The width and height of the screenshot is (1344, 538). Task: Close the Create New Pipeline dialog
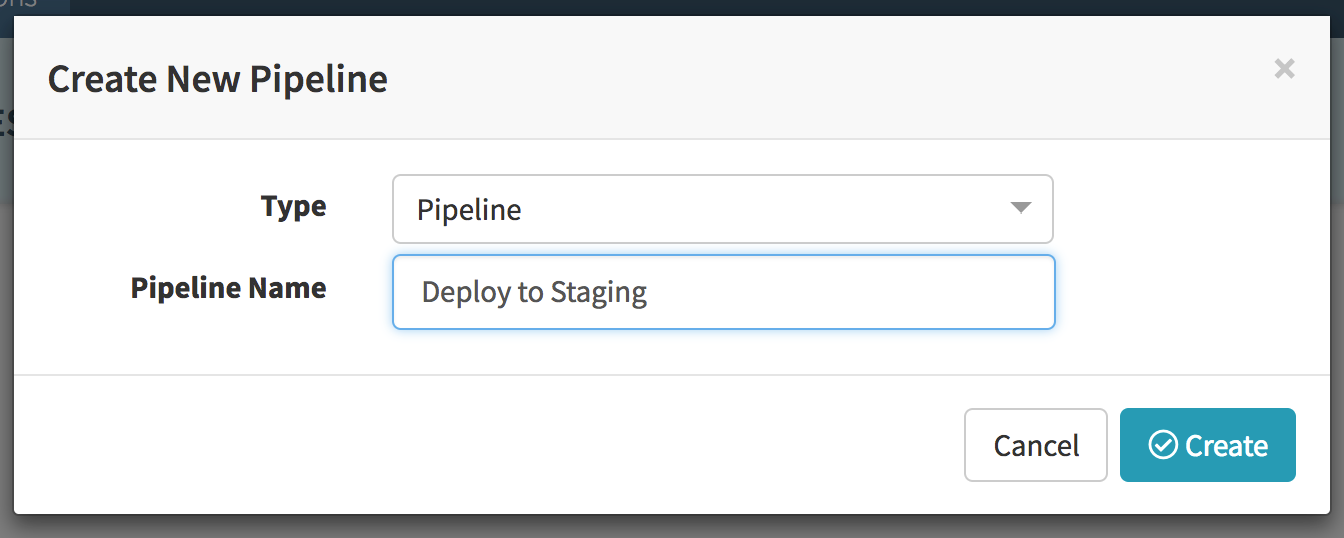click(x=1284, y=69)
